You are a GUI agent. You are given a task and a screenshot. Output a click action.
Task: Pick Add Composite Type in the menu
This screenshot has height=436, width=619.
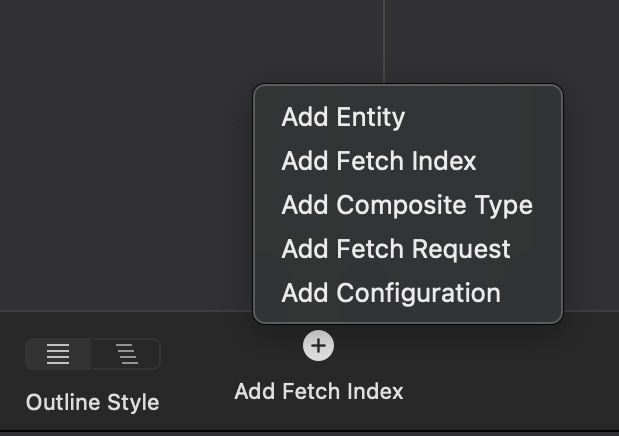[408, 205]
